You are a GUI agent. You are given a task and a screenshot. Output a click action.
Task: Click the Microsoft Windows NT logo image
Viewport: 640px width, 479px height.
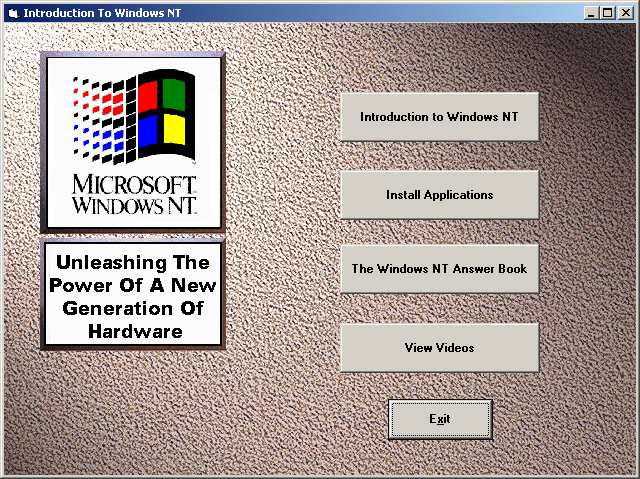pos(133,142)
